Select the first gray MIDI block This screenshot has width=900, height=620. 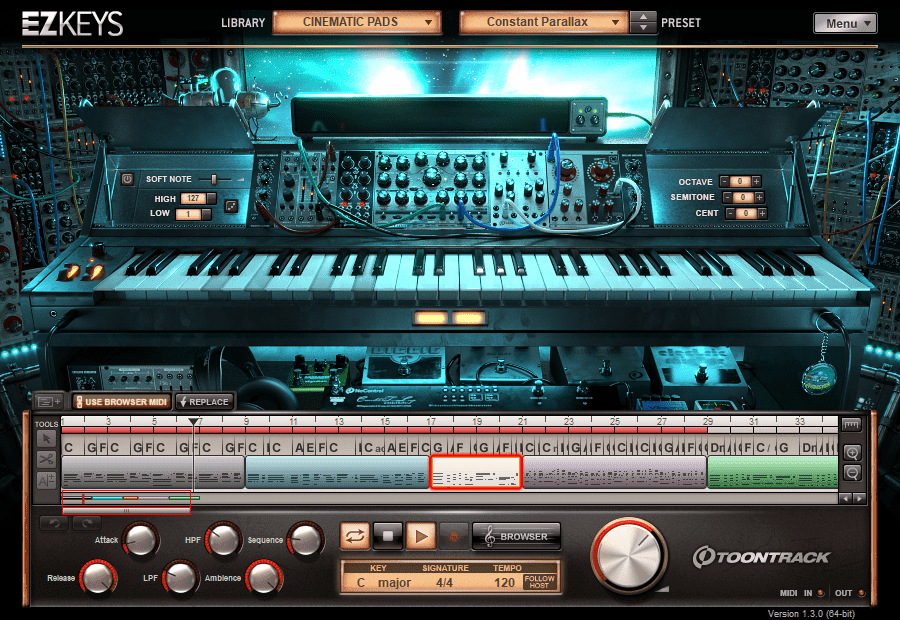tap(153, 472)
